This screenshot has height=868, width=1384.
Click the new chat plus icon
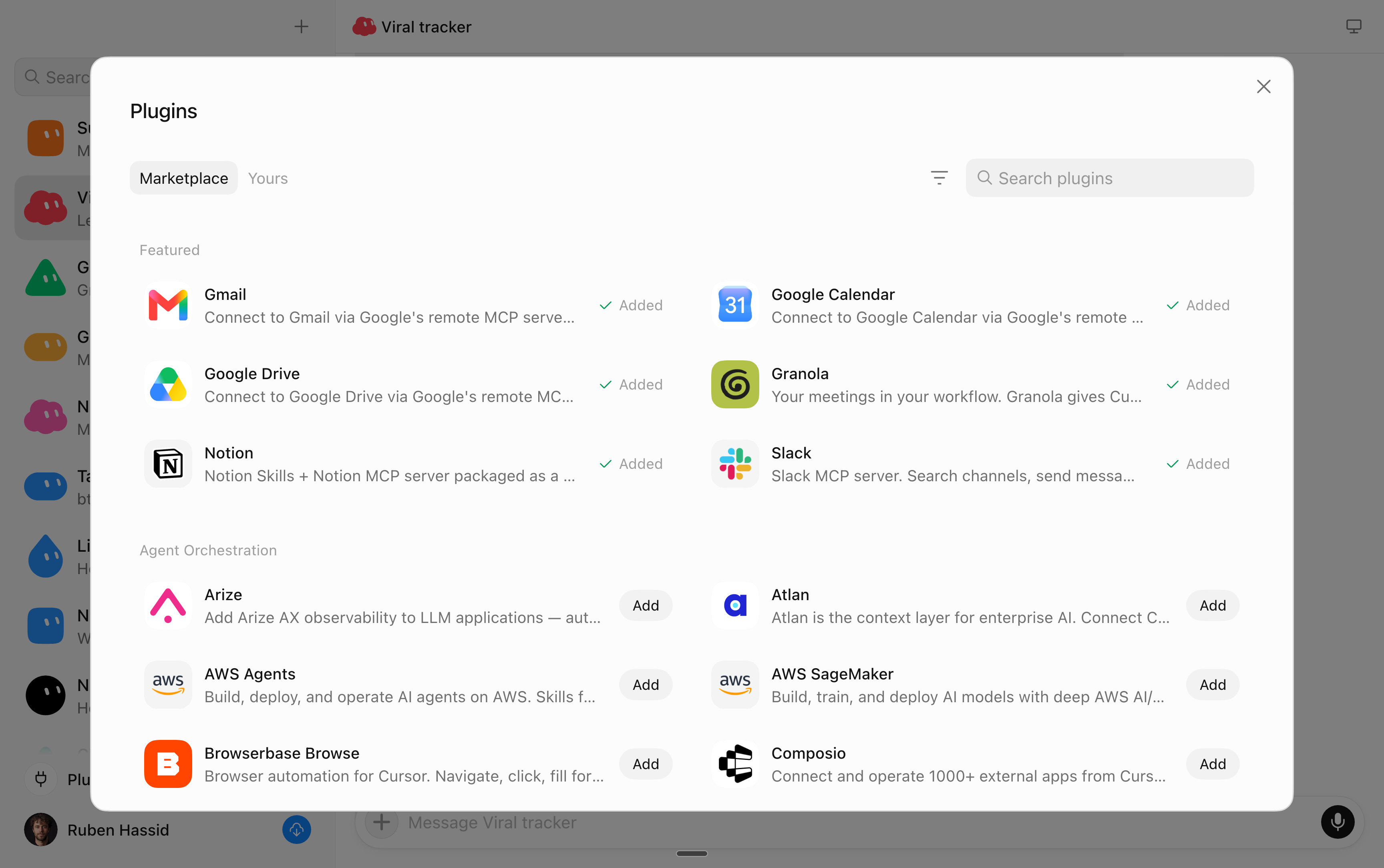click(x=301, y=26)
